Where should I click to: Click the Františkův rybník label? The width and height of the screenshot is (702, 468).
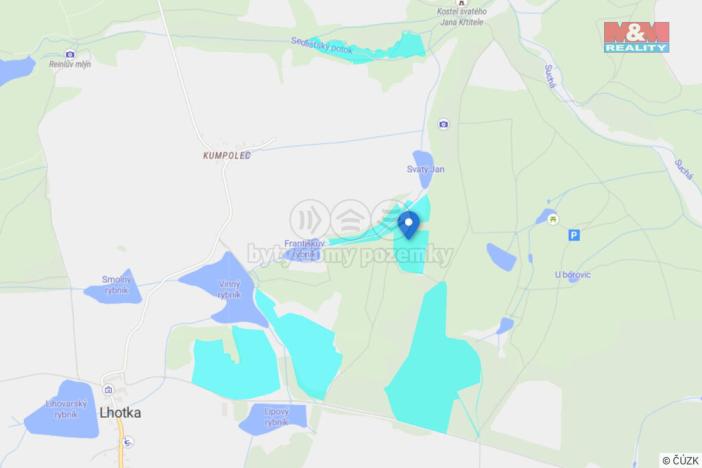[304, 249]
